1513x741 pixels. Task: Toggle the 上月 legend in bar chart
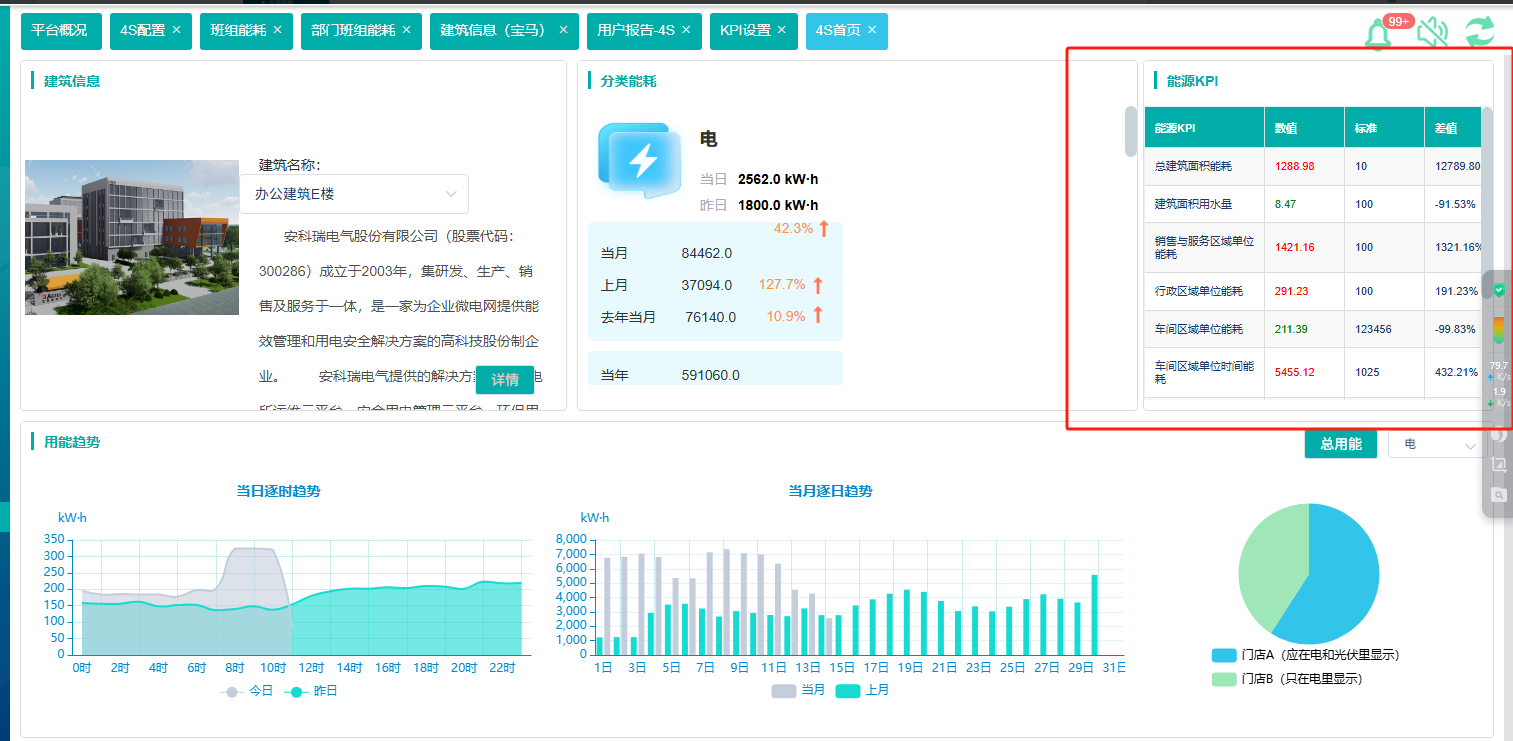[863, 691]
